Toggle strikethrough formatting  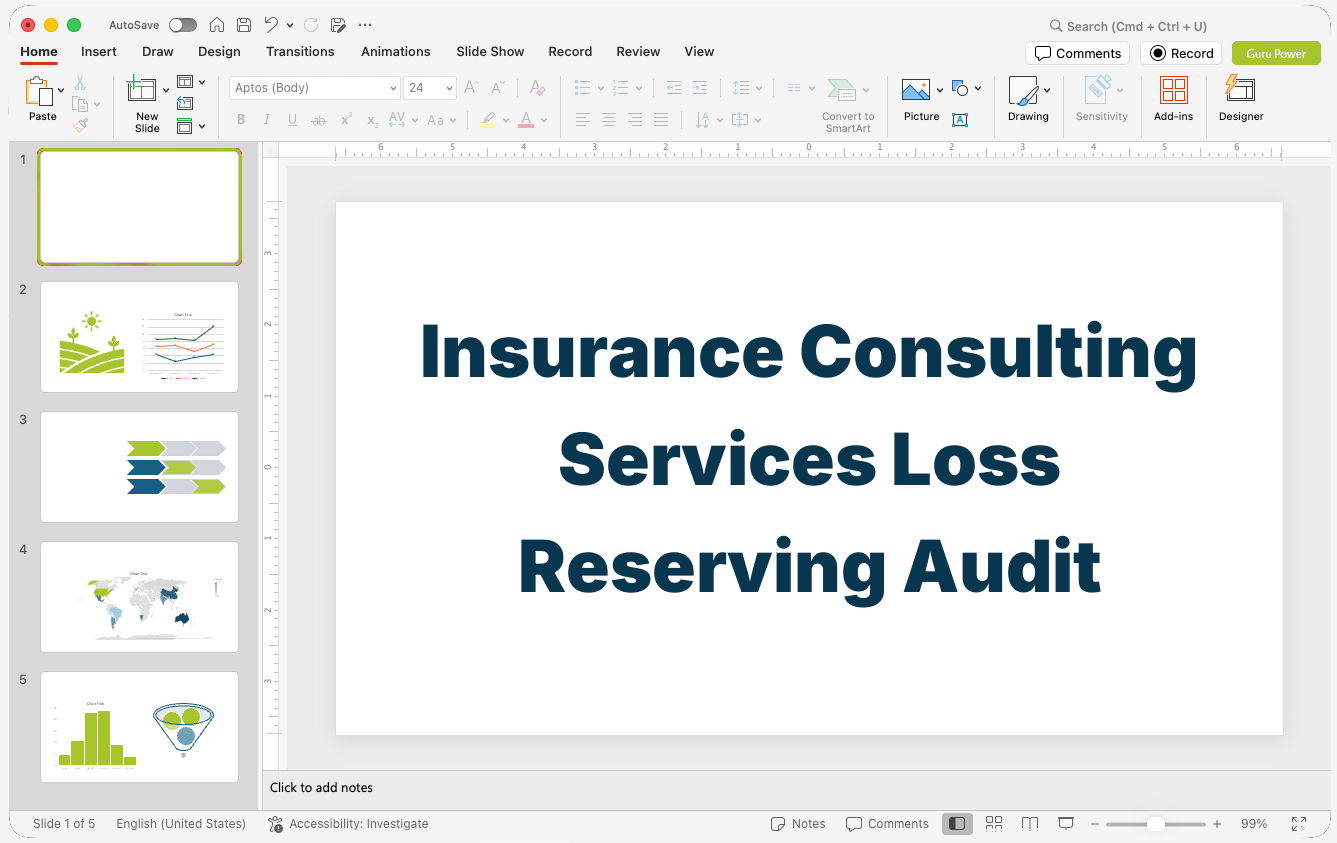[319, 120]
